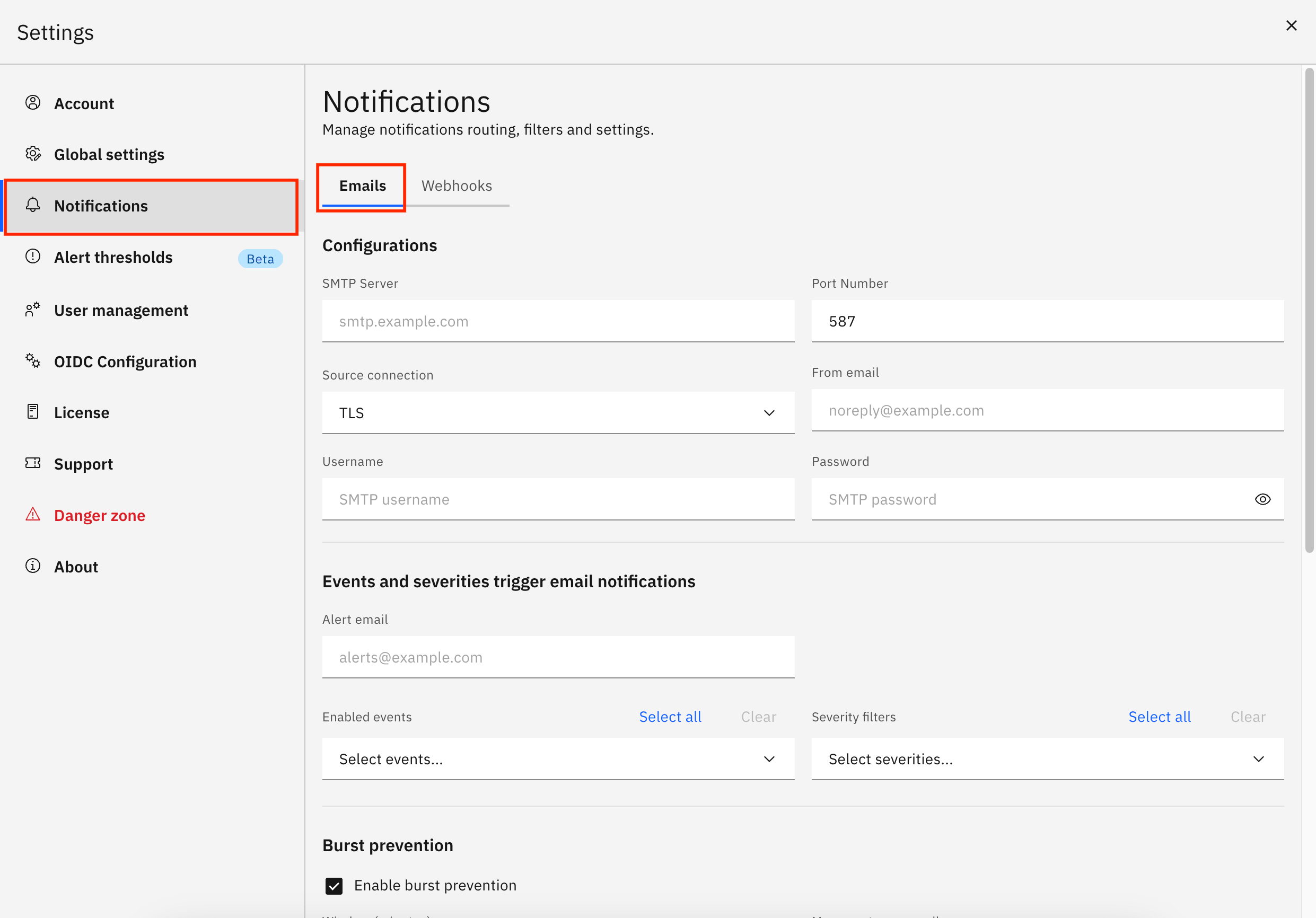The width and height of the screenshot is (1316, 918).
Task: Clear the Severity filters selection
Action: click(x=1248, y=717)
